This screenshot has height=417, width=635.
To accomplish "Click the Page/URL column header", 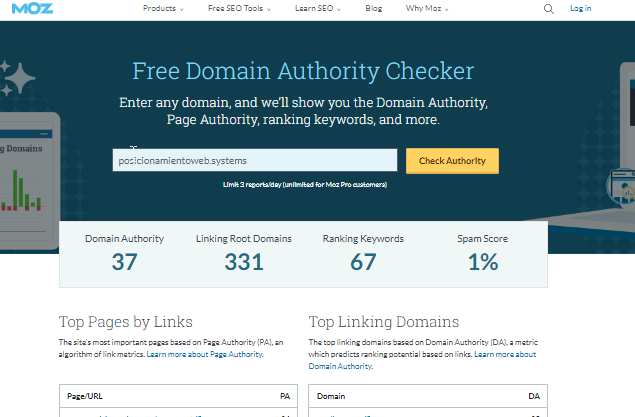I will [x=85, y=396].
